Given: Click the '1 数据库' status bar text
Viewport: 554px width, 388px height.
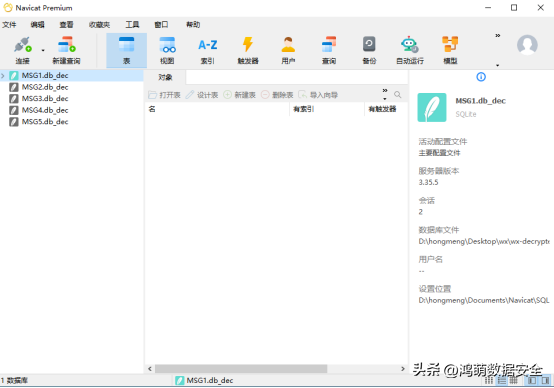Looking at the screenshot, I should [x=14, y=381].
